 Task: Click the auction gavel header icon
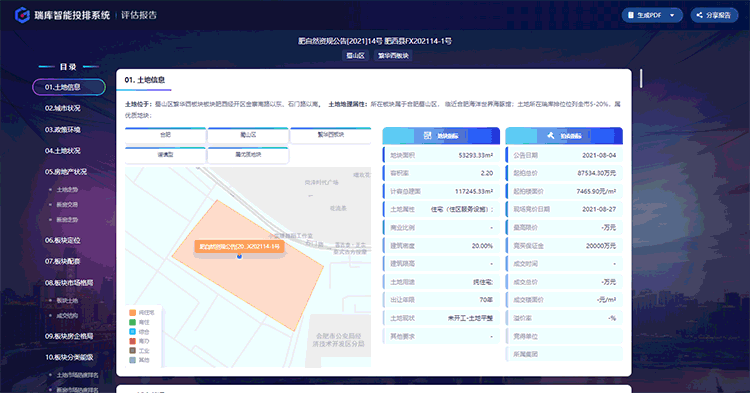coord(551,136)
